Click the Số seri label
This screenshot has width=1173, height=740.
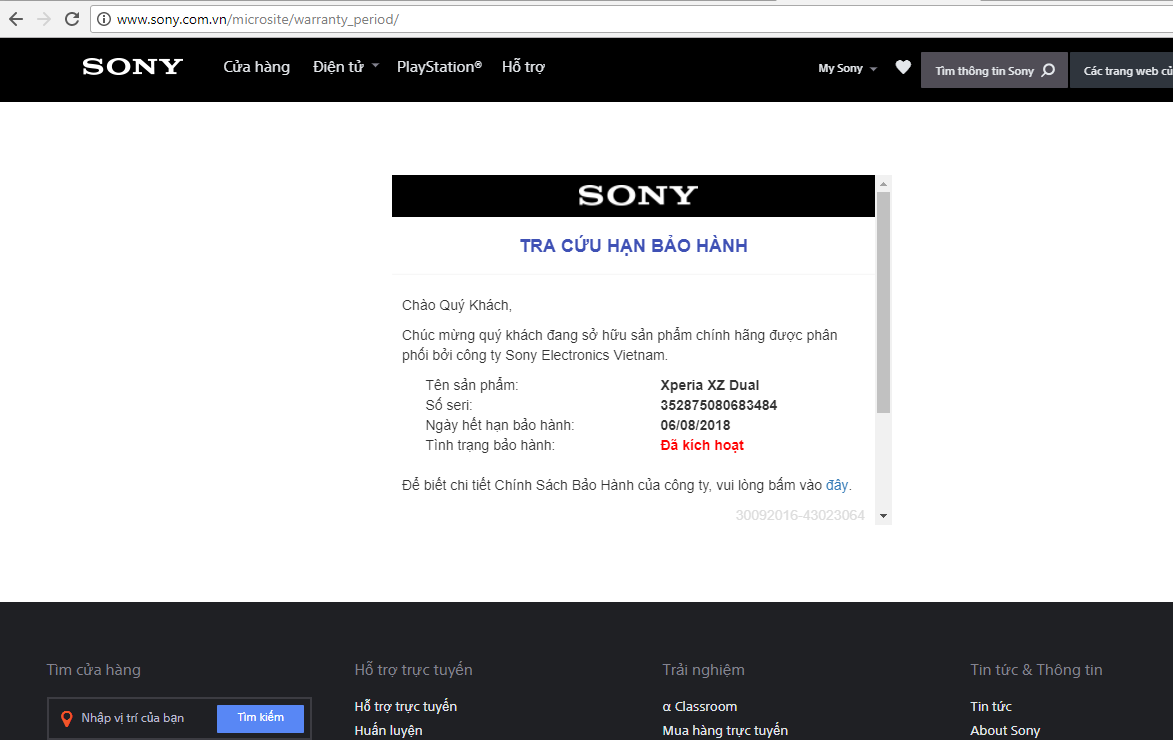coord(449,406)
